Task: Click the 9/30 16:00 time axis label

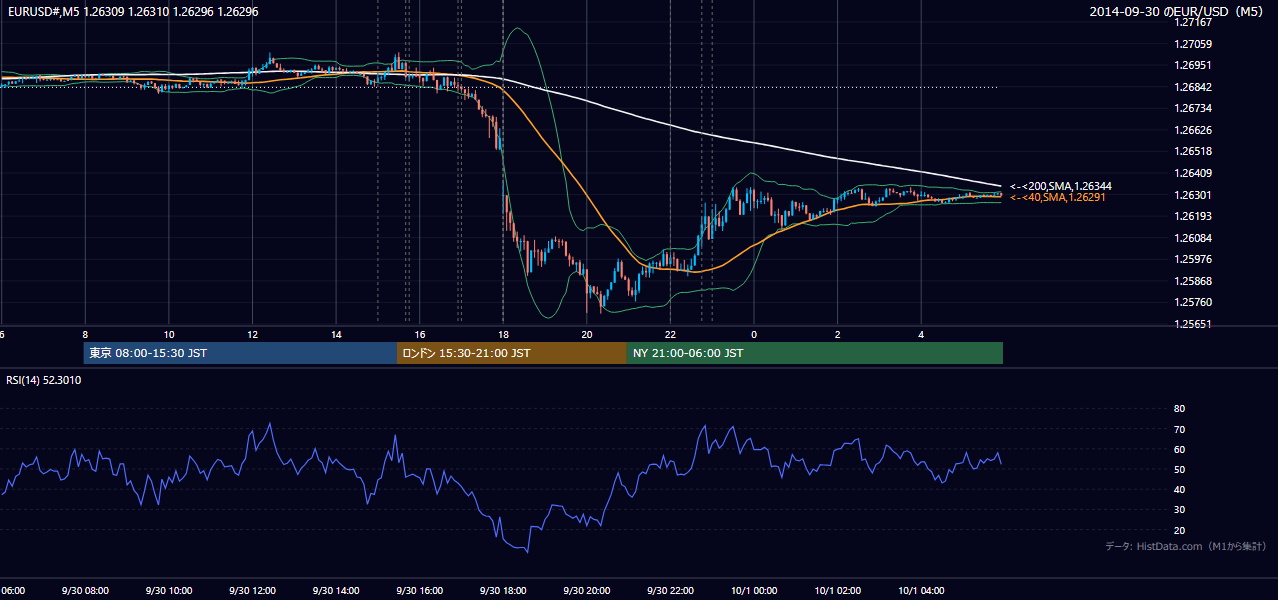Action: pos(419,591)
